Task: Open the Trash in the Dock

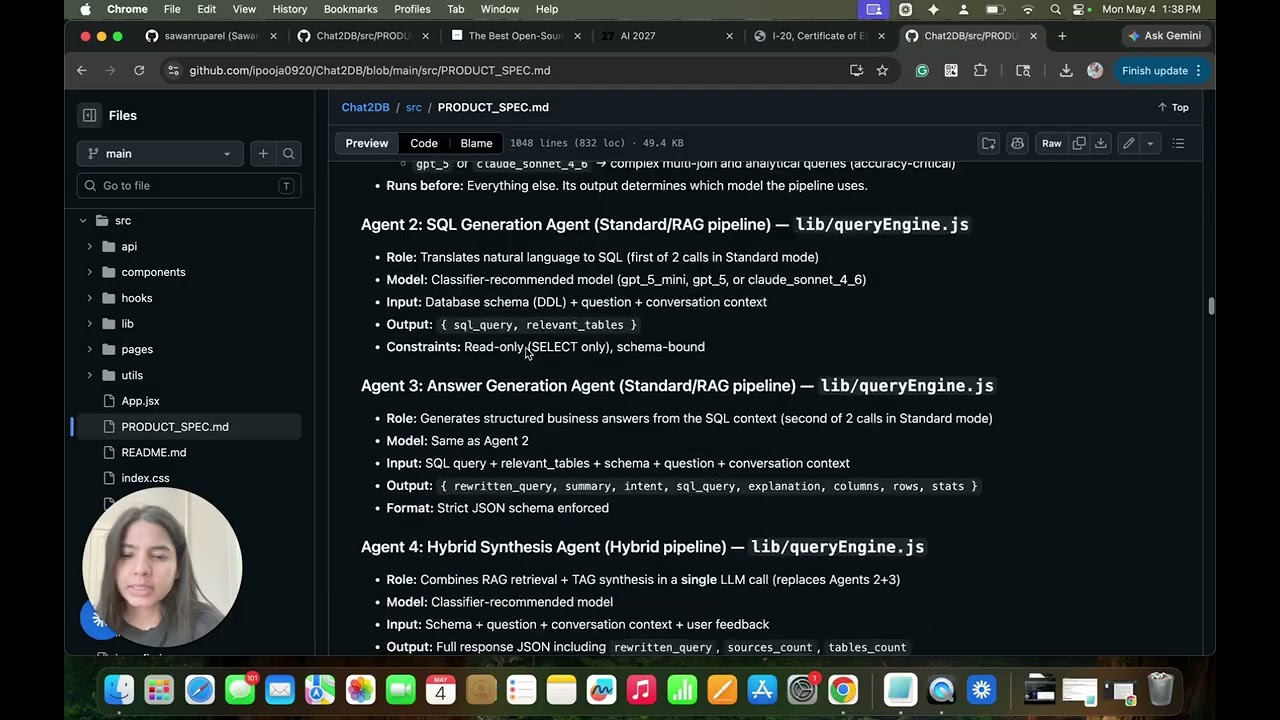Action: point(1160,690)
